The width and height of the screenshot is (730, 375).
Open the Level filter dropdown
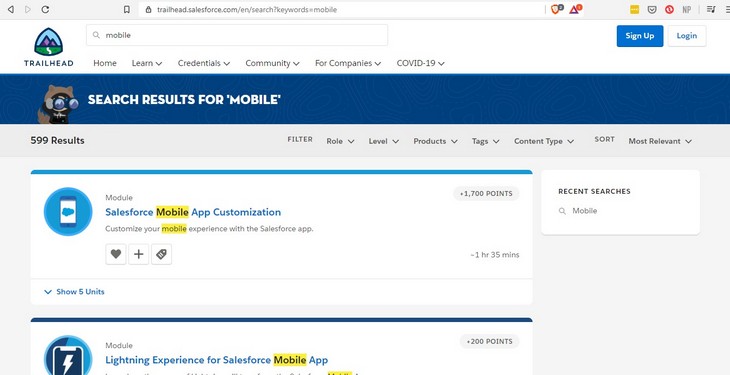[x=384, y=141]
